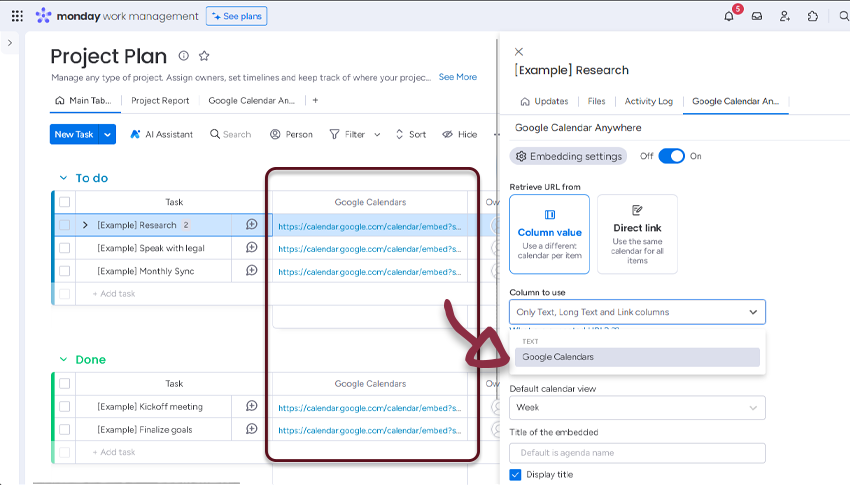
Task: Close the Research item side panel
Action: point(518,51)
